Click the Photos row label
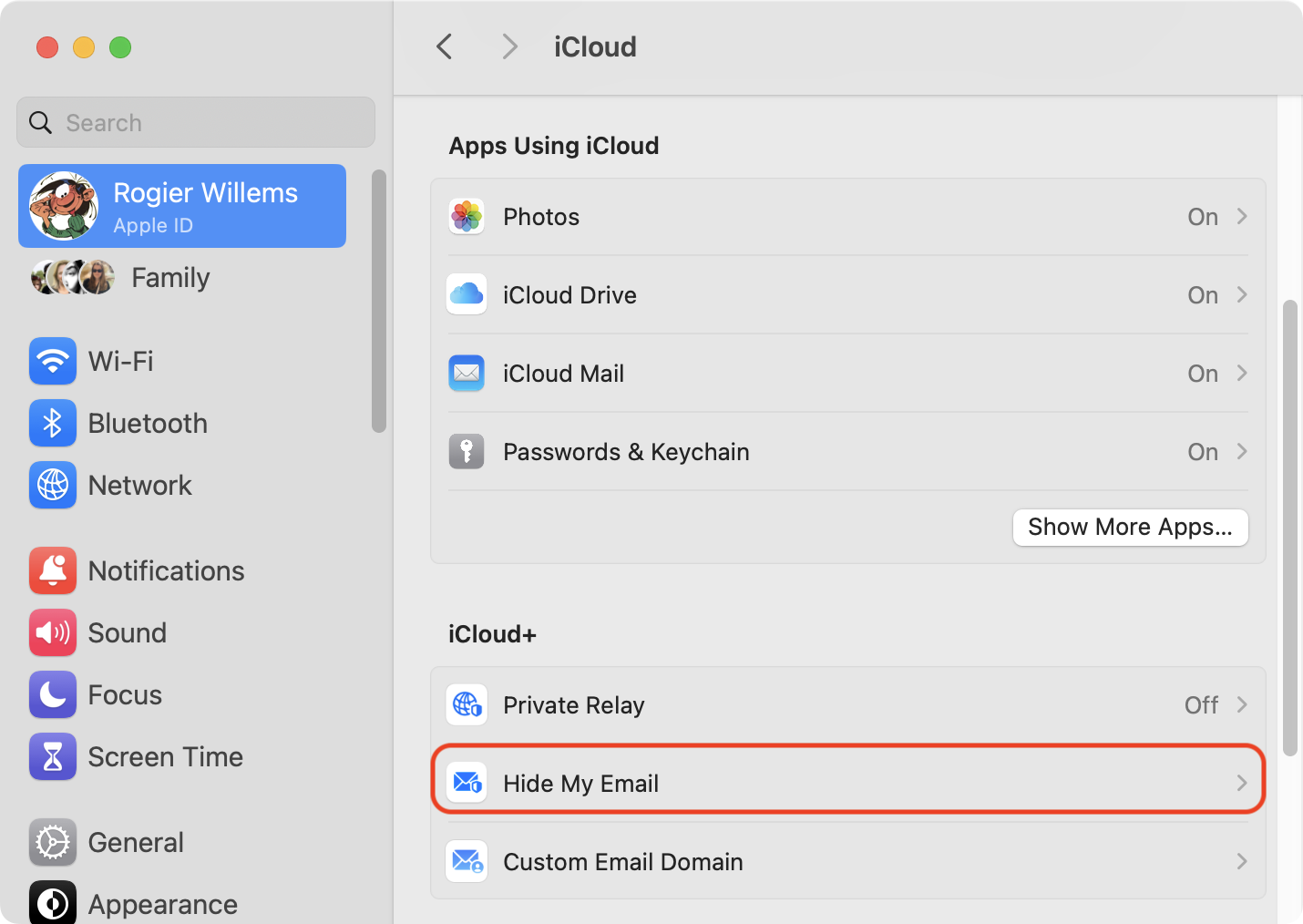This screenshot has height=924, width=1303. point(541,217)
